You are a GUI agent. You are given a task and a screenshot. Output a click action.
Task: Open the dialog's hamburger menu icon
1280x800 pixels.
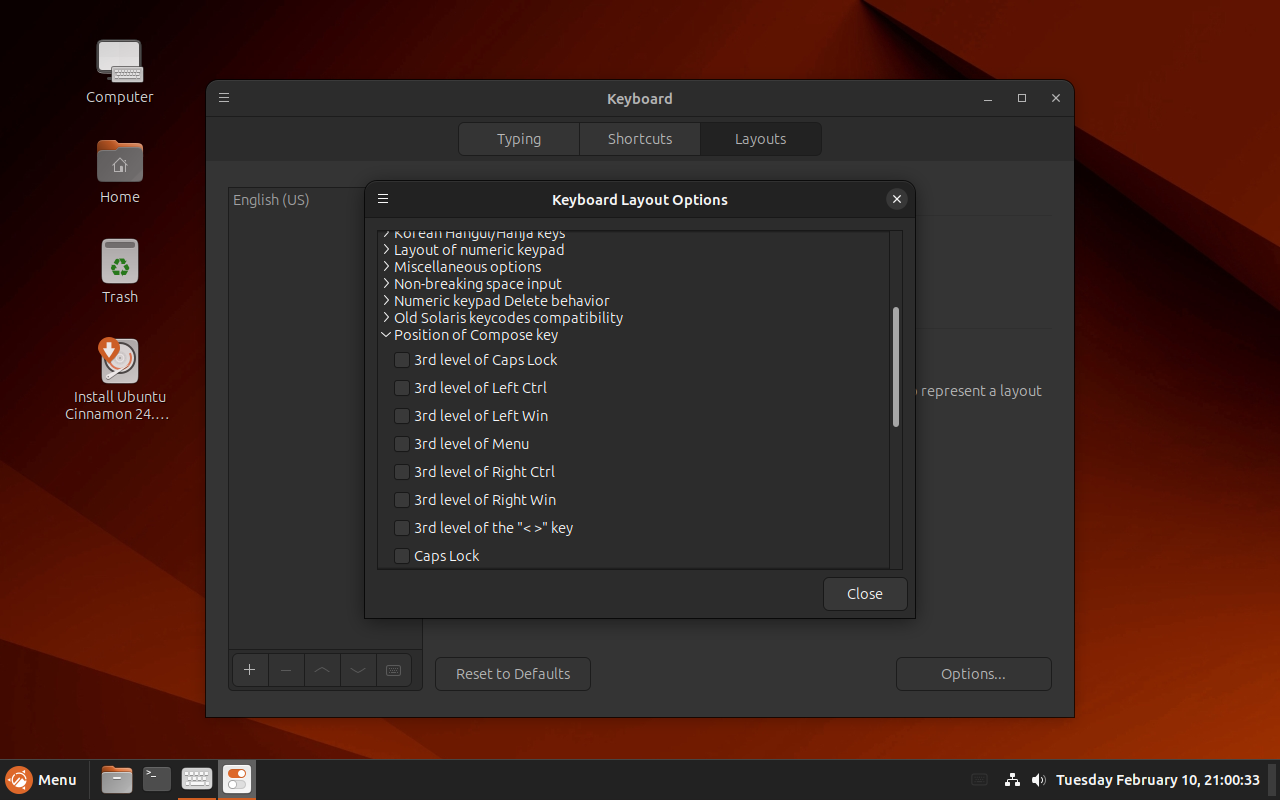tap(383, 199)
